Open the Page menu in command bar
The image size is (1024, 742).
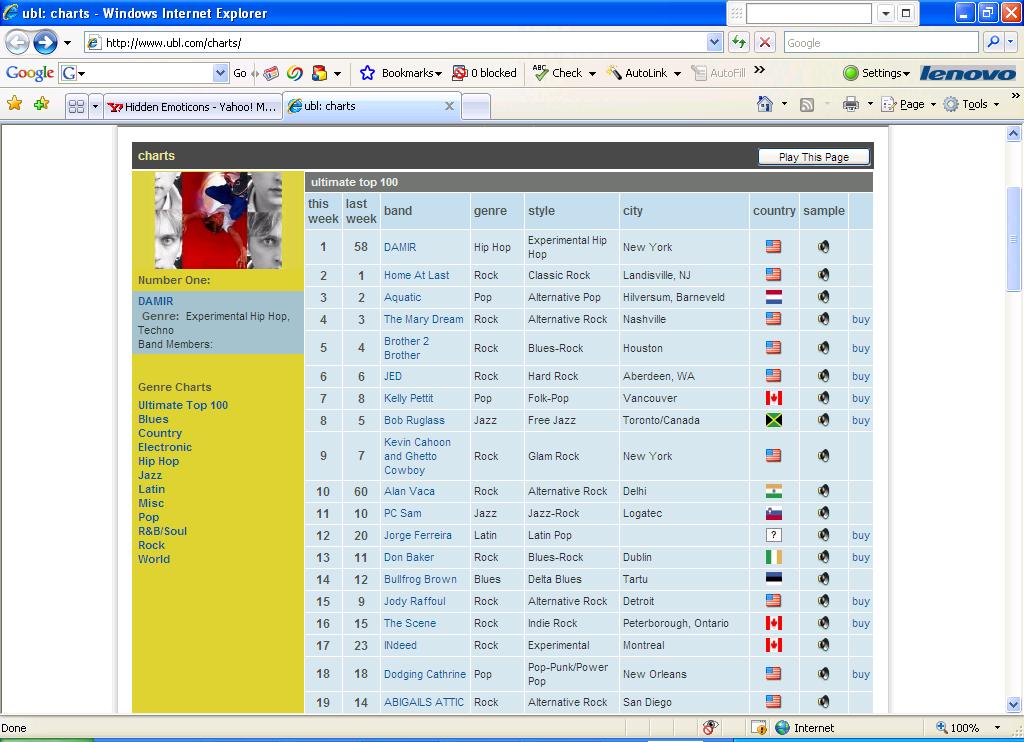(909, 105)
